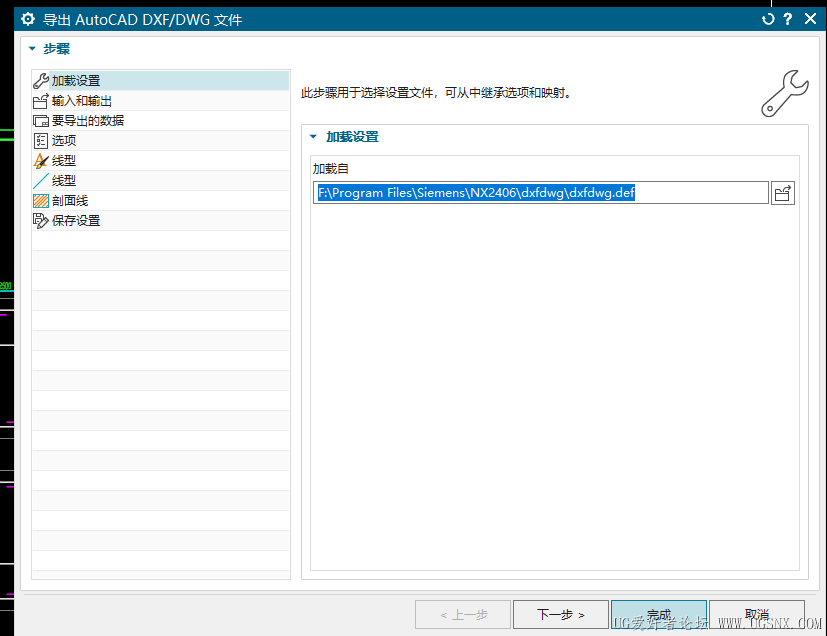Viewport: 827px width, 636px height.
Task: Click the 要导出的数据 step icon
Action: pyautogui.click(x=41, y=121)
